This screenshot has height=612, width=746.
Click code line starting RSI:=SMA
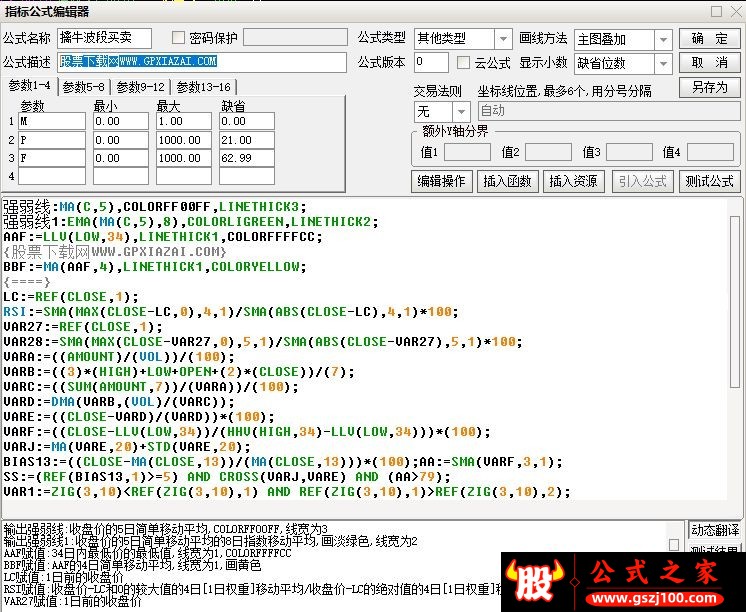point(231,312)
